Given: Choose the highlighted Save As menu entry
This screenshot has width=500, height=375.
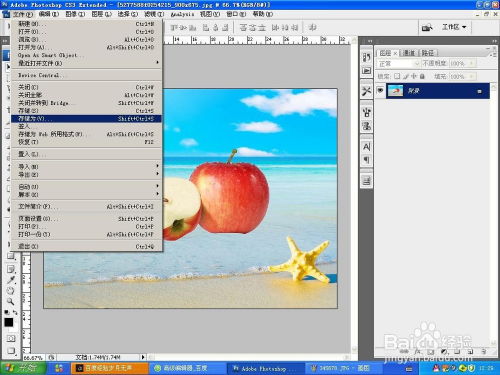Looking at the screenshot, I should (86, 119).
